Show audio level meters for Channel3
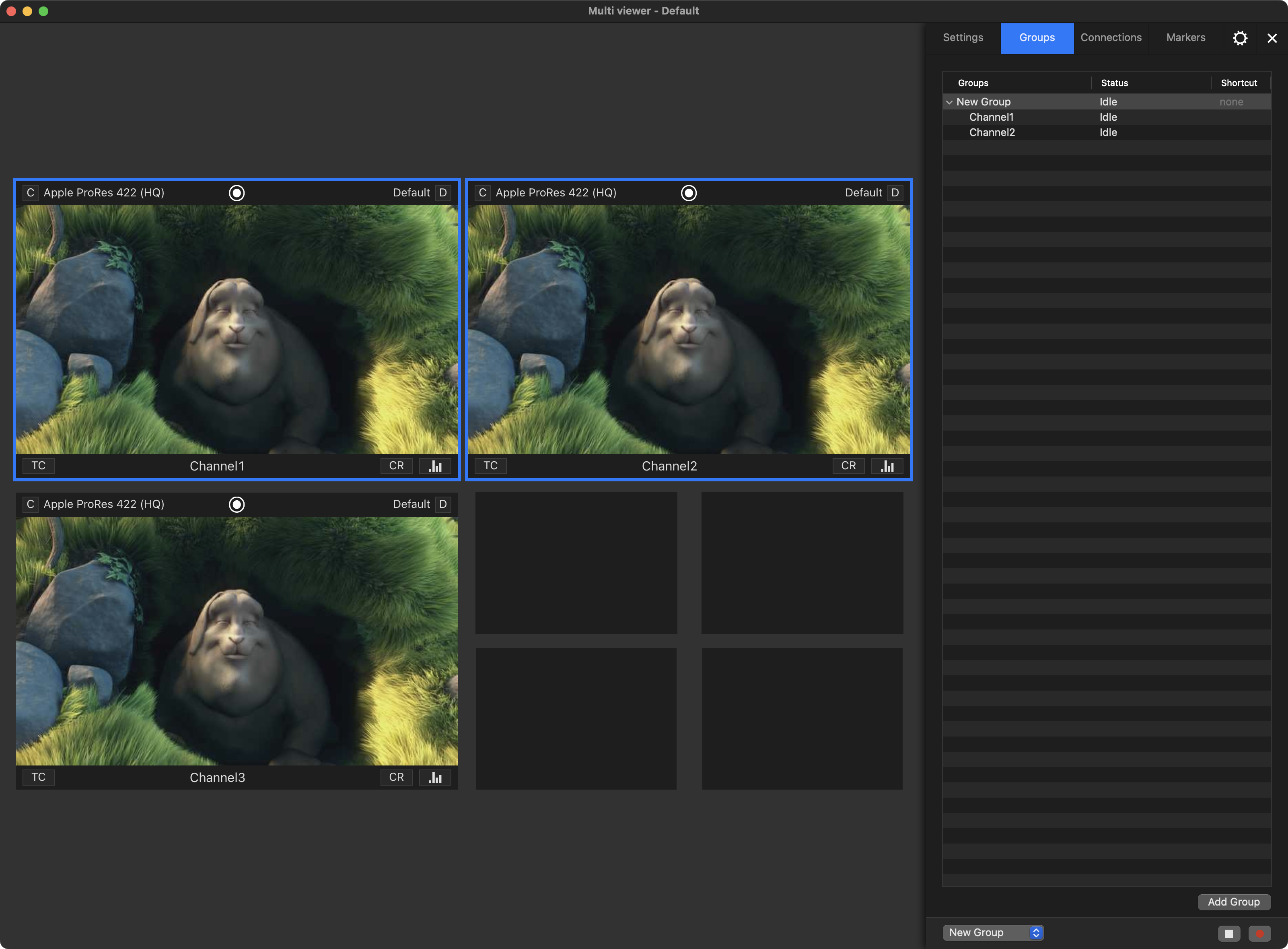Screen dimensions: 1288x949 435,777
